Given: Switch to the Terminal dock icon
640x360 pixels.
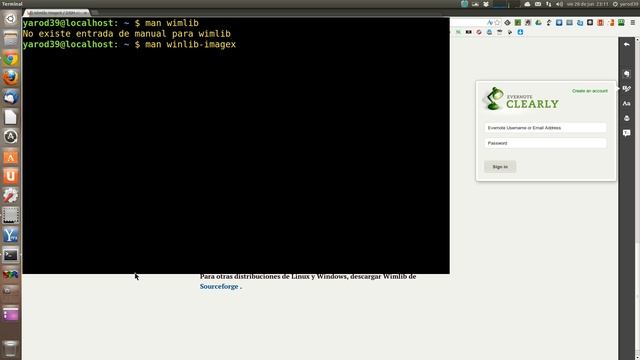Looking at the screenshot, I should click(x=11, y=255).
